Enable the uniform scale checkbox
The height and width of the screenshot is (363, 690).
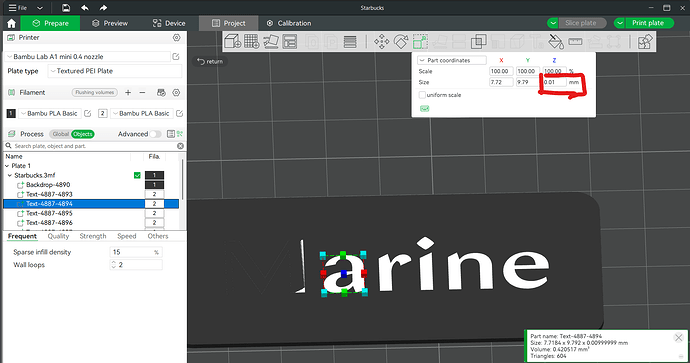(422, 95)
